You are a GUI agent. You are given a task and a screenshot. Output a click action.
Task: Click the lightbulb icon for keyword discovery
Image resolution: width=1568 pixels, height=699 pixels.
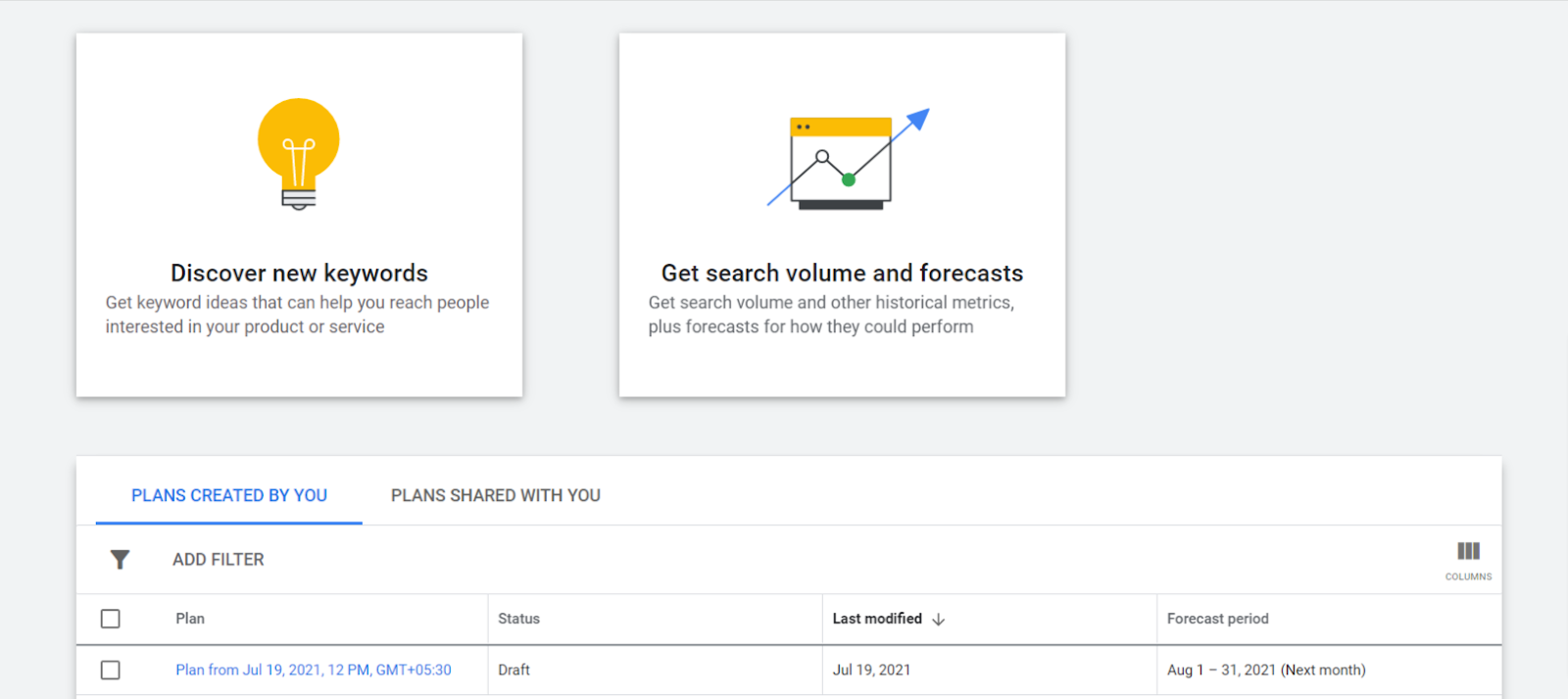(x=299, y=153)
